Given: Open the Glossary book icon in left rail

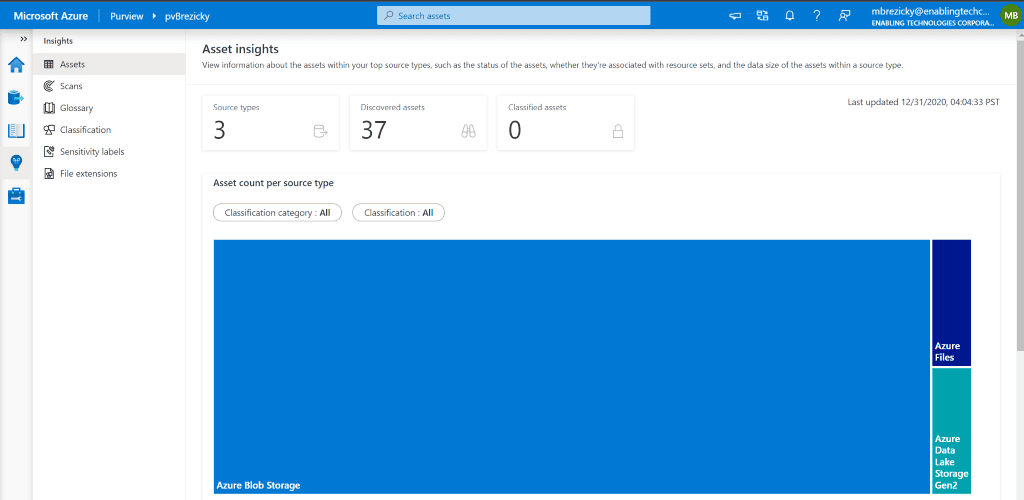Looking at the screenshot, I should pyautogui.click(x=16, y=131).
